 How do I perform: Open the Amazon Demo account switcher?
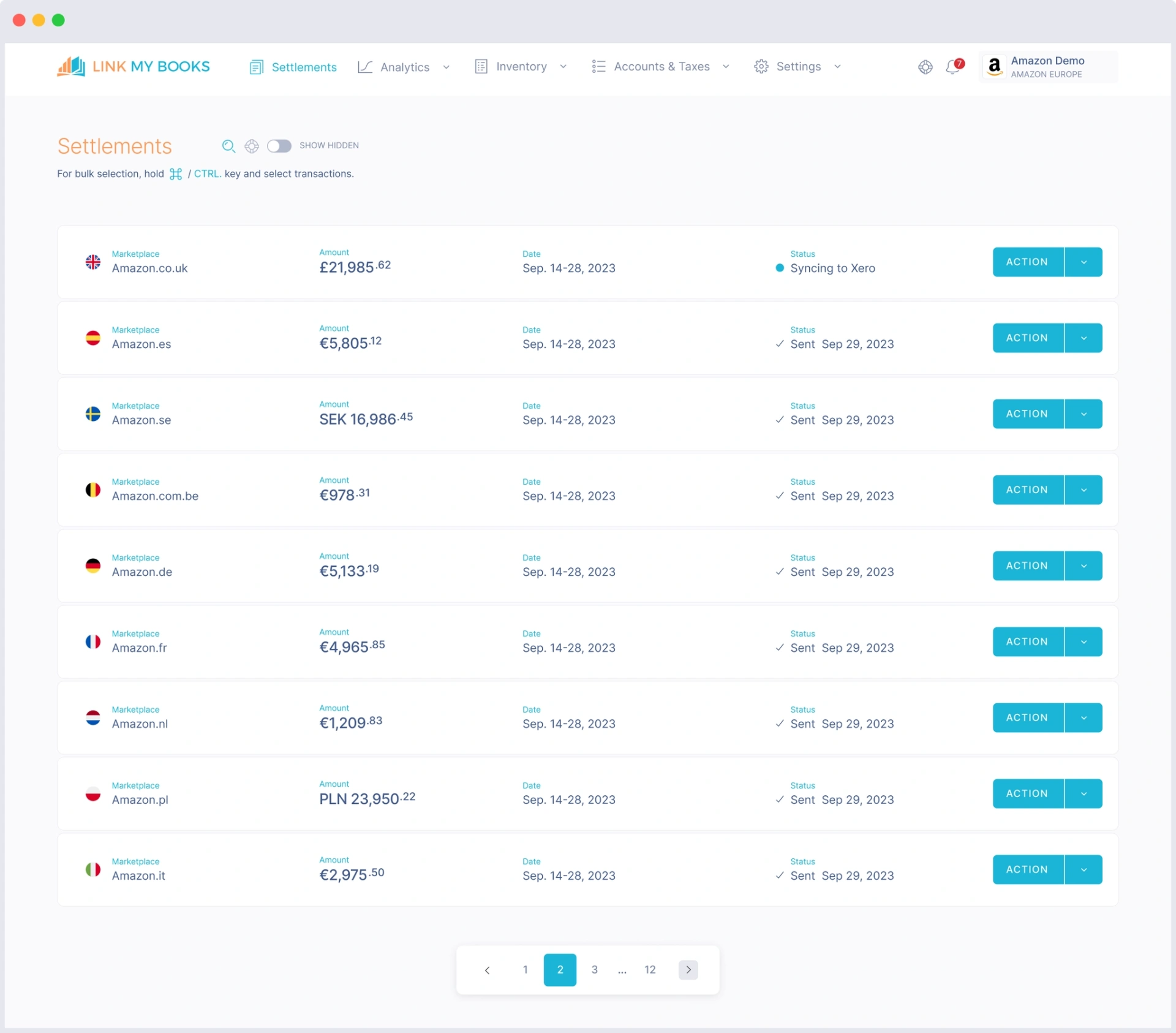click(x=1049, y=67)
